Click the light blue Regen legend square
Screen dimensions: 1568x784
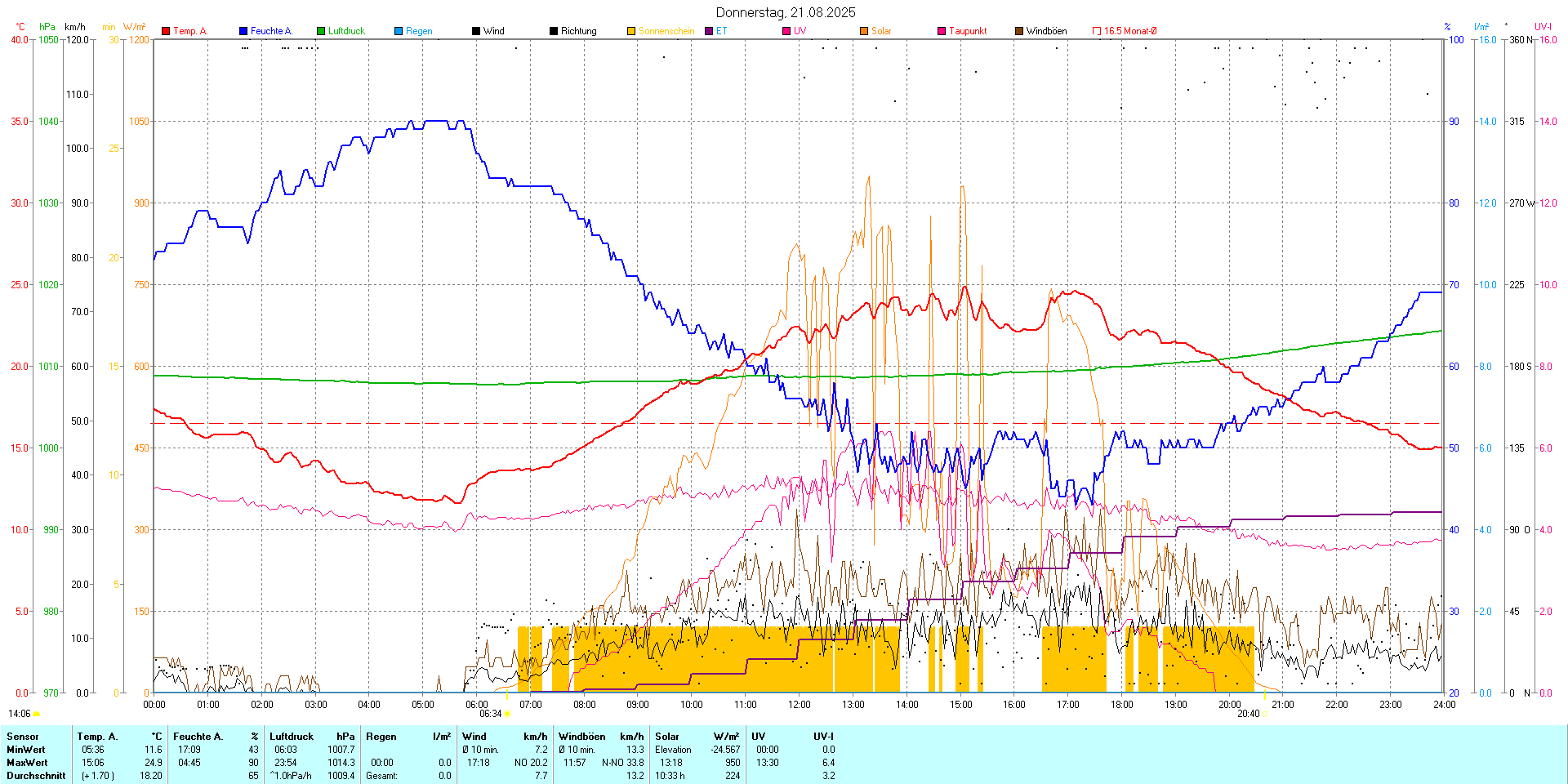click(399, 31)
